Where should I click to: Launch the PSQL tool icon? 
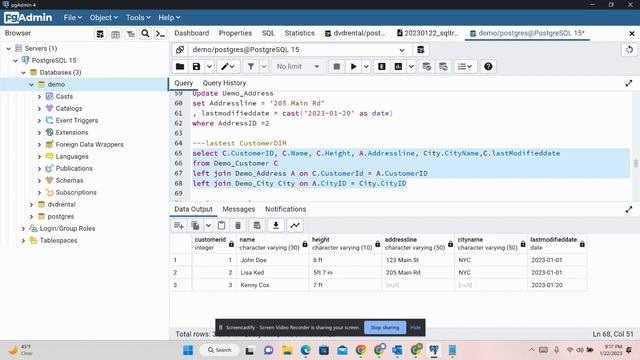pyautogui.click(x=161, y=34)
